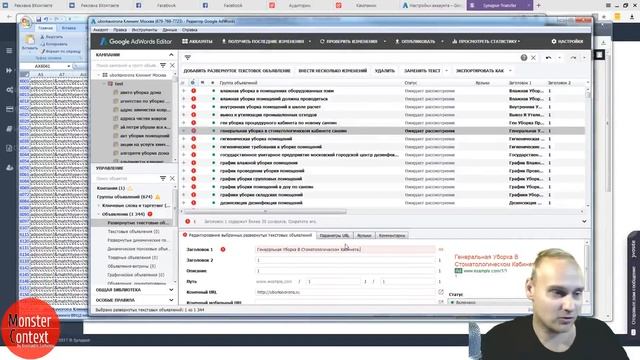Viewport: 640px width, 360px height.
Task: Select ad group адреса чистки ковров
Action: point(143,118)
